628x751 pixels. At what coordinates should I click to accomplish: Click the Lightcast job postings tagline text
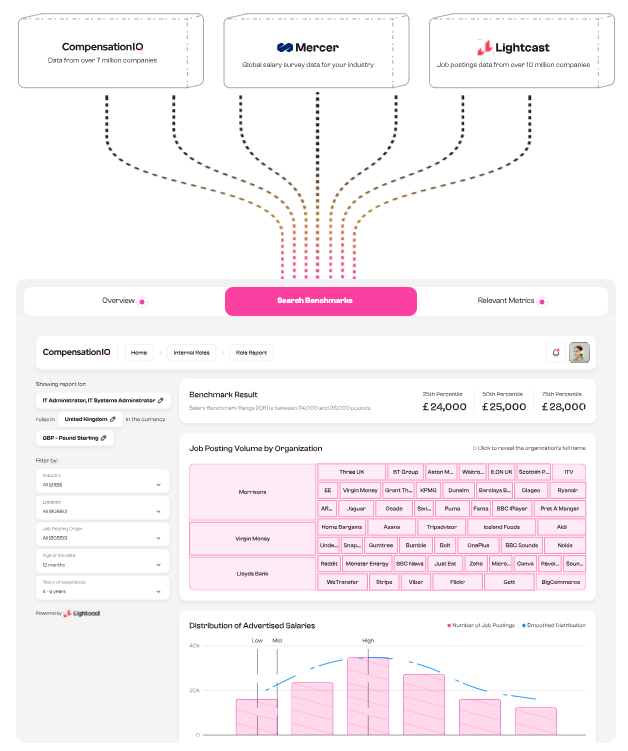[x=513, y=65]
